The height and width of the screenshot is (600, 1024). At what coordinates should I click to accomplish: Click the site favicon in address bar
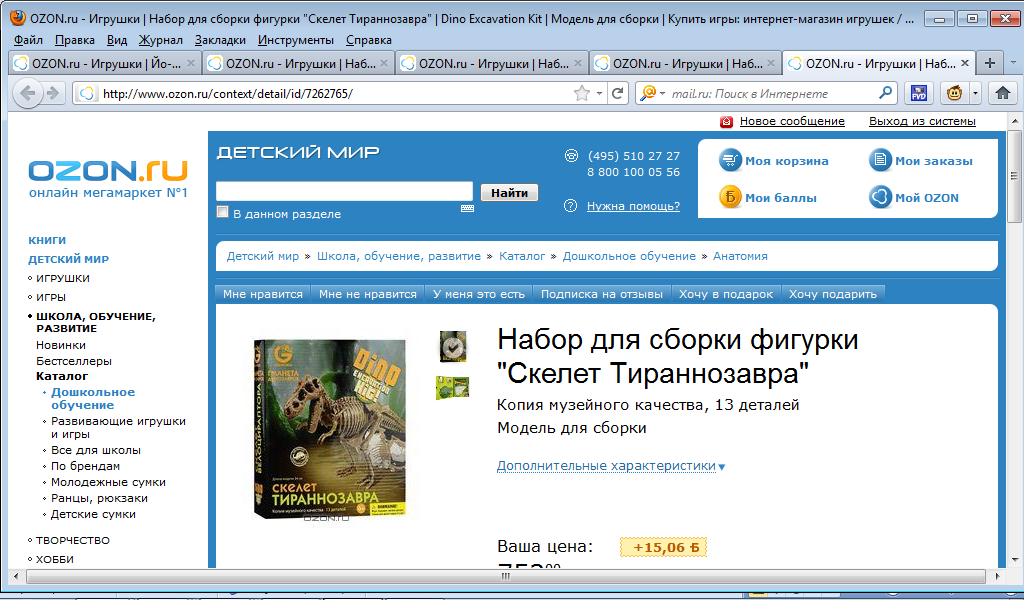[x=87, y=93]
